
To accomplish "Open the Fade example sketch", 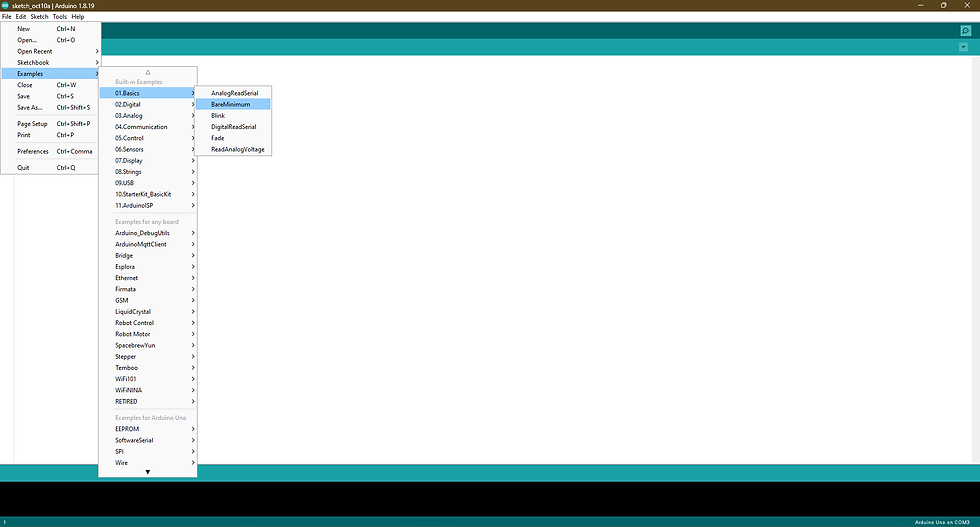I will tap(233, 138).
